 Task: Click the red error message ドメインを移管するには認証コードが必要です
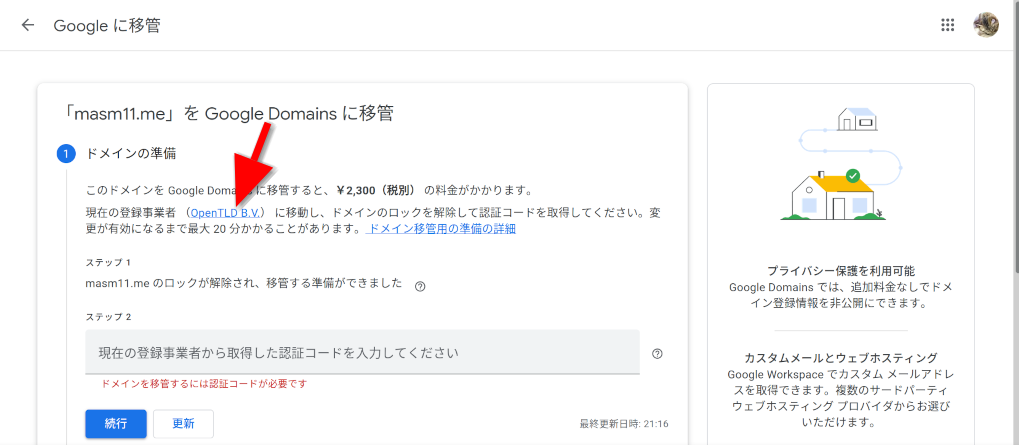(x=204, y=384)
